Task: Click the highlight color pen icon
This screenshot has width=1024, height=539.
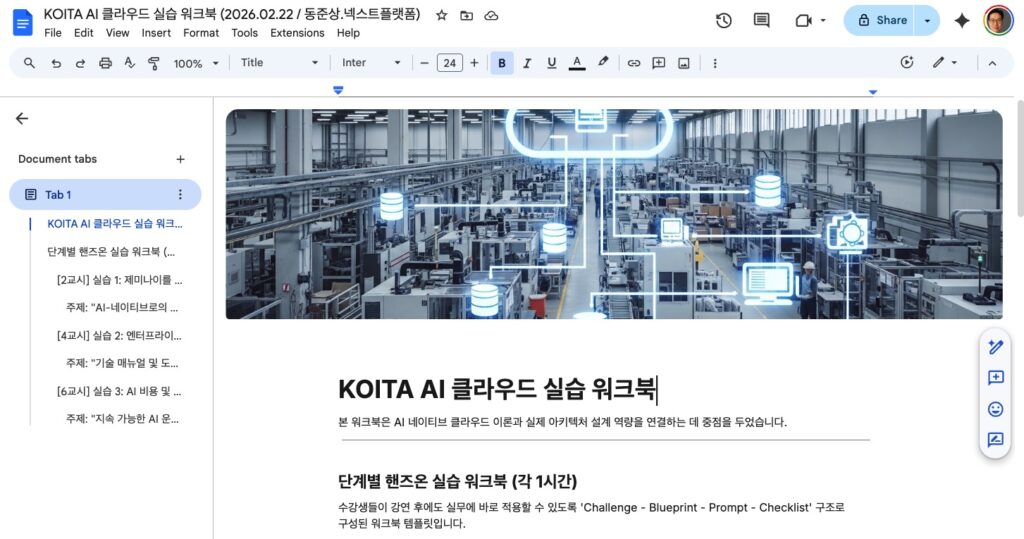Action: coord(603,62)
